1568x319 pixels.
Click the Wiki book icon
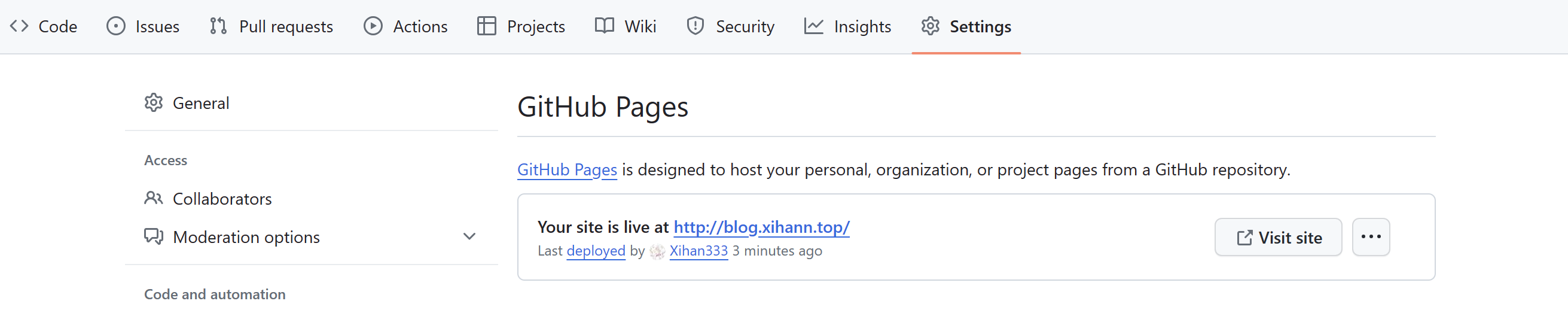pyautogui.click(x=605, y=26)
